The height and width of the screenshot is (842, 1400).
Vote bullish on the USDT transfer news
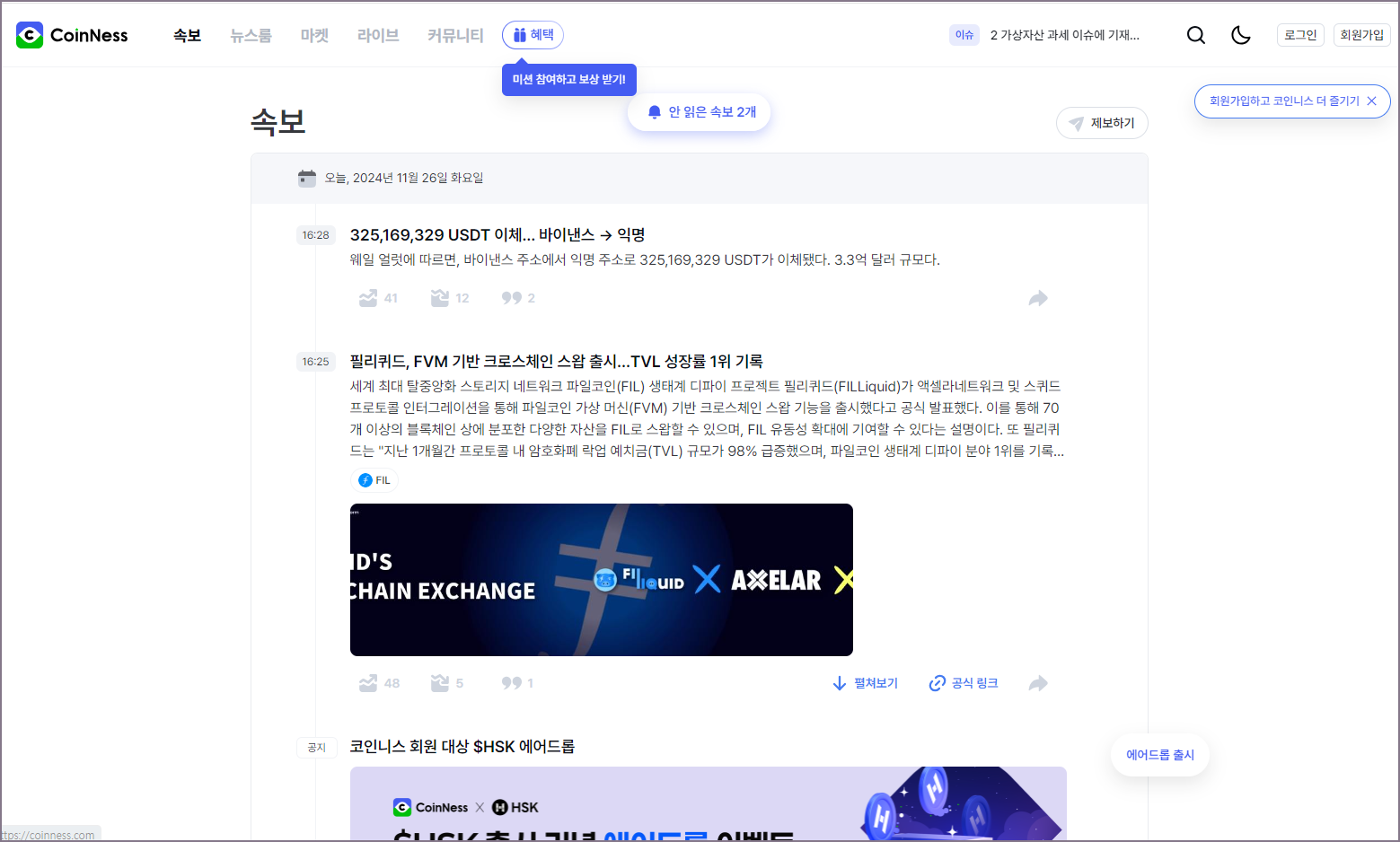tap(368, 297)
